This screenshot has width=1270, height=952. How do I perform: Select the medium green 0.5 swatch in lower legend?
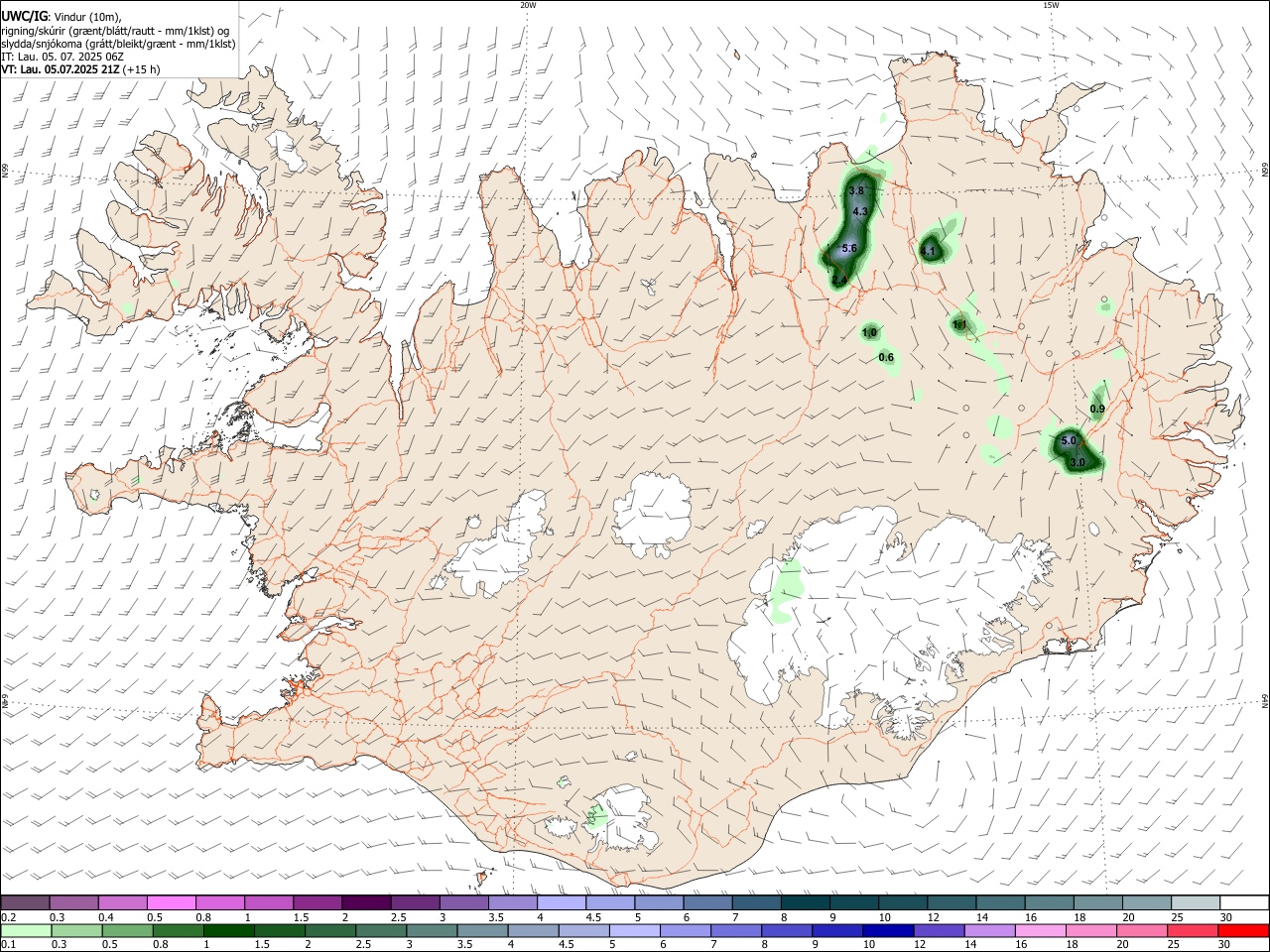pos(127,930)
